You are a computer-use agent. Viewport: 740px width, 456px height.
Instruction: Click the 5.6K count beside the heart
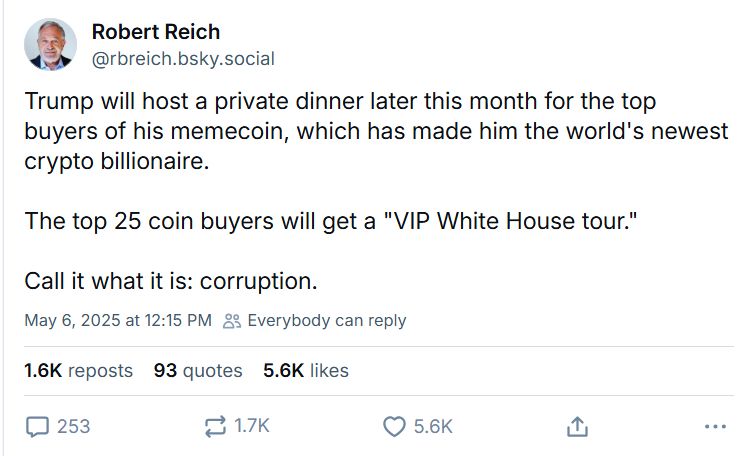pyautogui.click(x=433, y=426)
